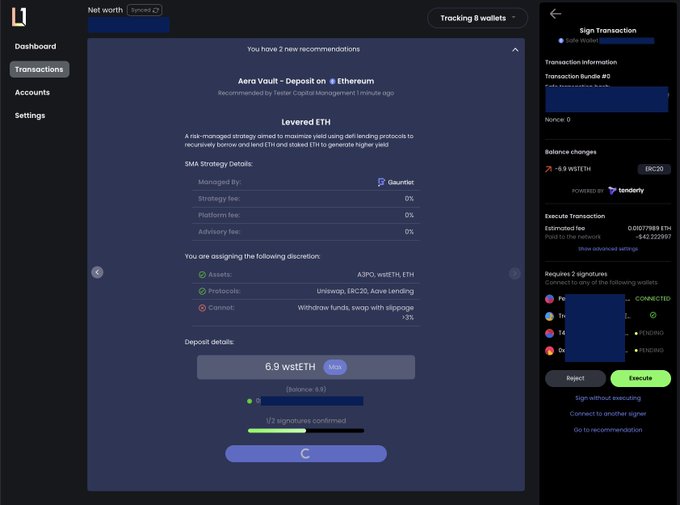Go to previous recommendation with left arrow
Screen dimensions: 680x505
pyautogui.click(x=97, y=272)
